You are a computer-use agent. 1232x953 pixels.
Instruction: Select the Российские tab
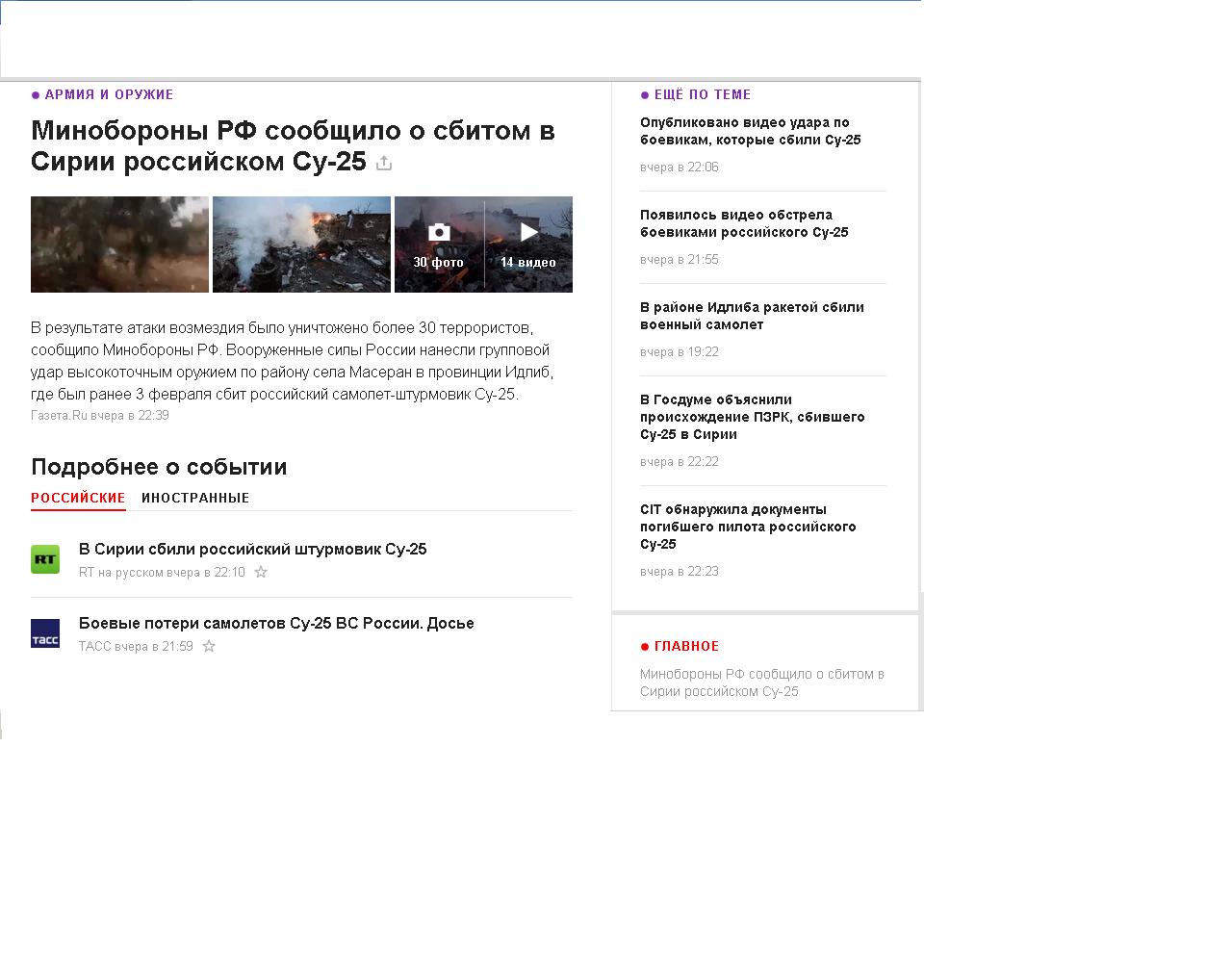[78, 498]
